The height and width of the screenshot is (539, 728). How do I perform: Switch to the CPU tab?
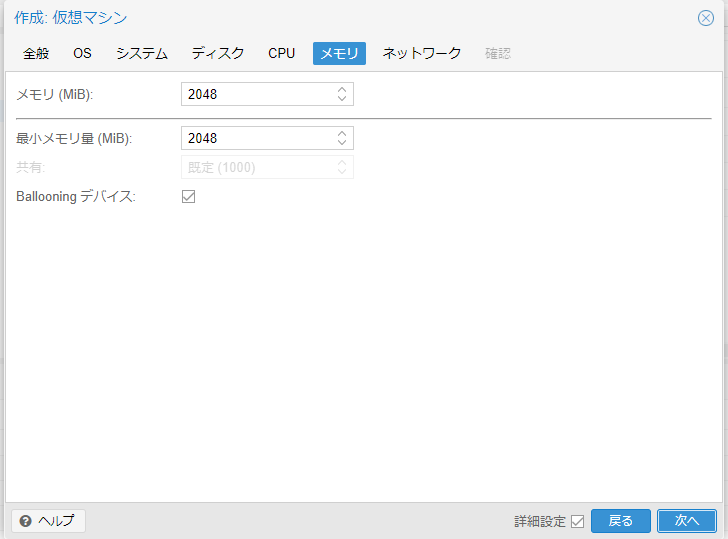coord(281,54)
